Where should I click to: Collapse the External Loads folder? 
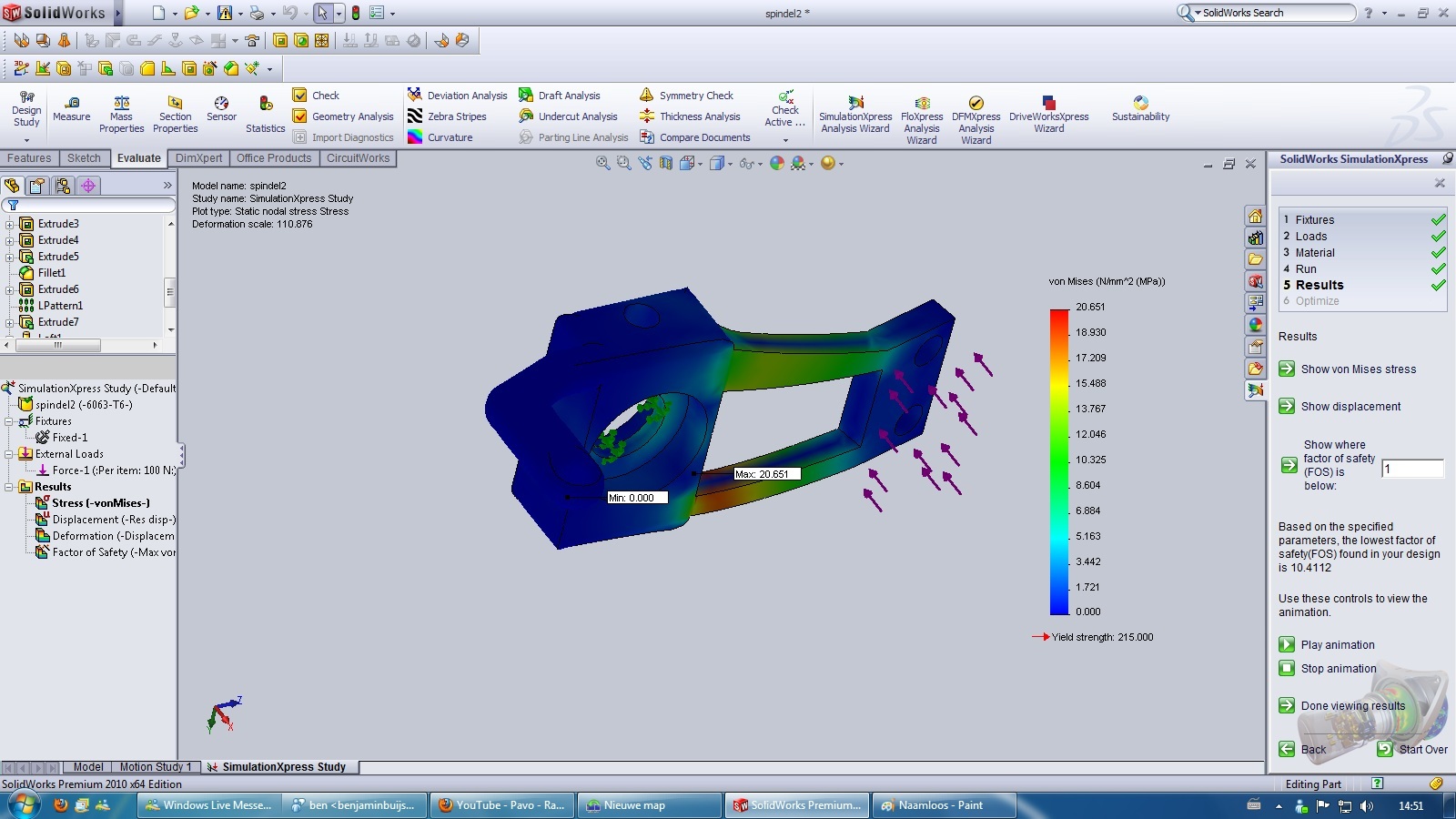point(9,454)
